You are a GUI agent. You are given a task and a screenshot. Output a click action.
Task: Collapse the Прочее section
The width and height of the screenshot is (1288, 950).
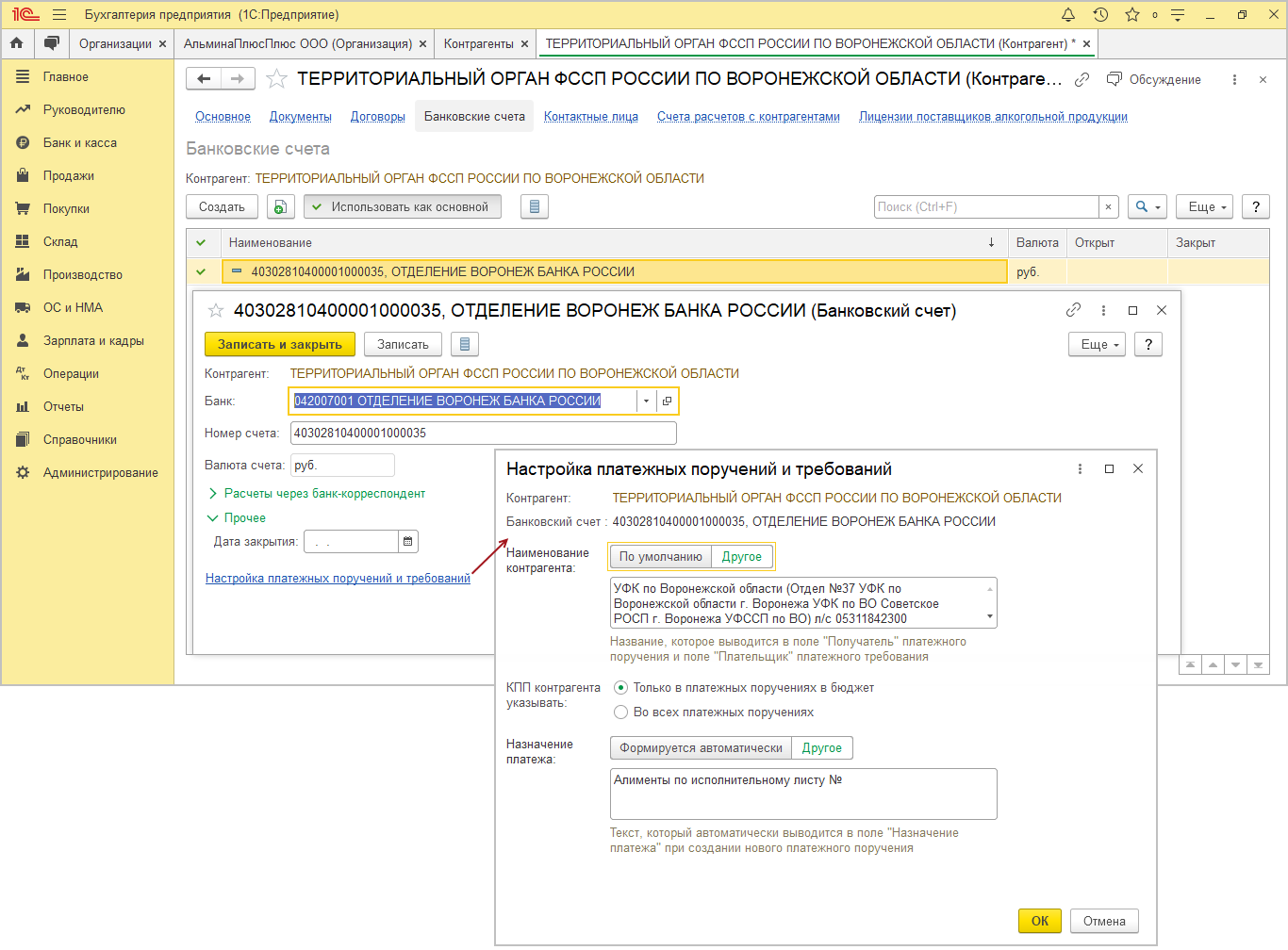coord(237,518)
